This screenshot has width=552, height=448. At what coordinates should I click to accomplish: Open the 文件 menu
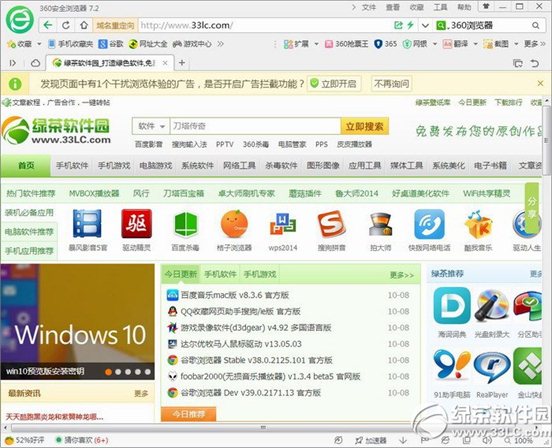(369, 7)
